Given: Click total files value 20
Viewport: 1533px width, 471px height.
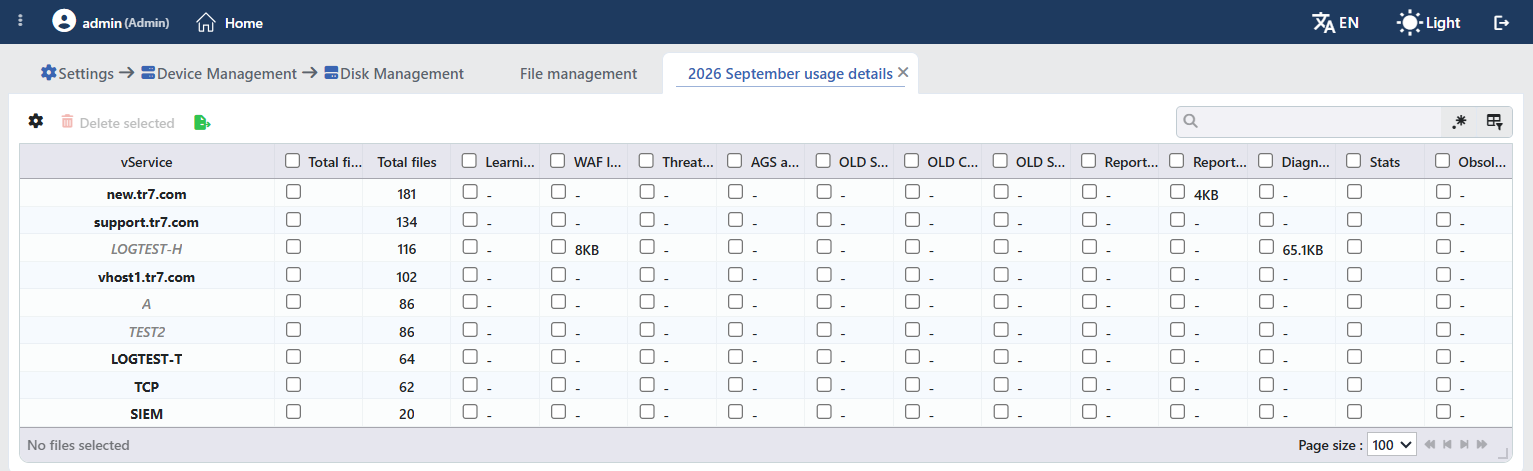Looking at the screenshot, I should pos(407,414).
